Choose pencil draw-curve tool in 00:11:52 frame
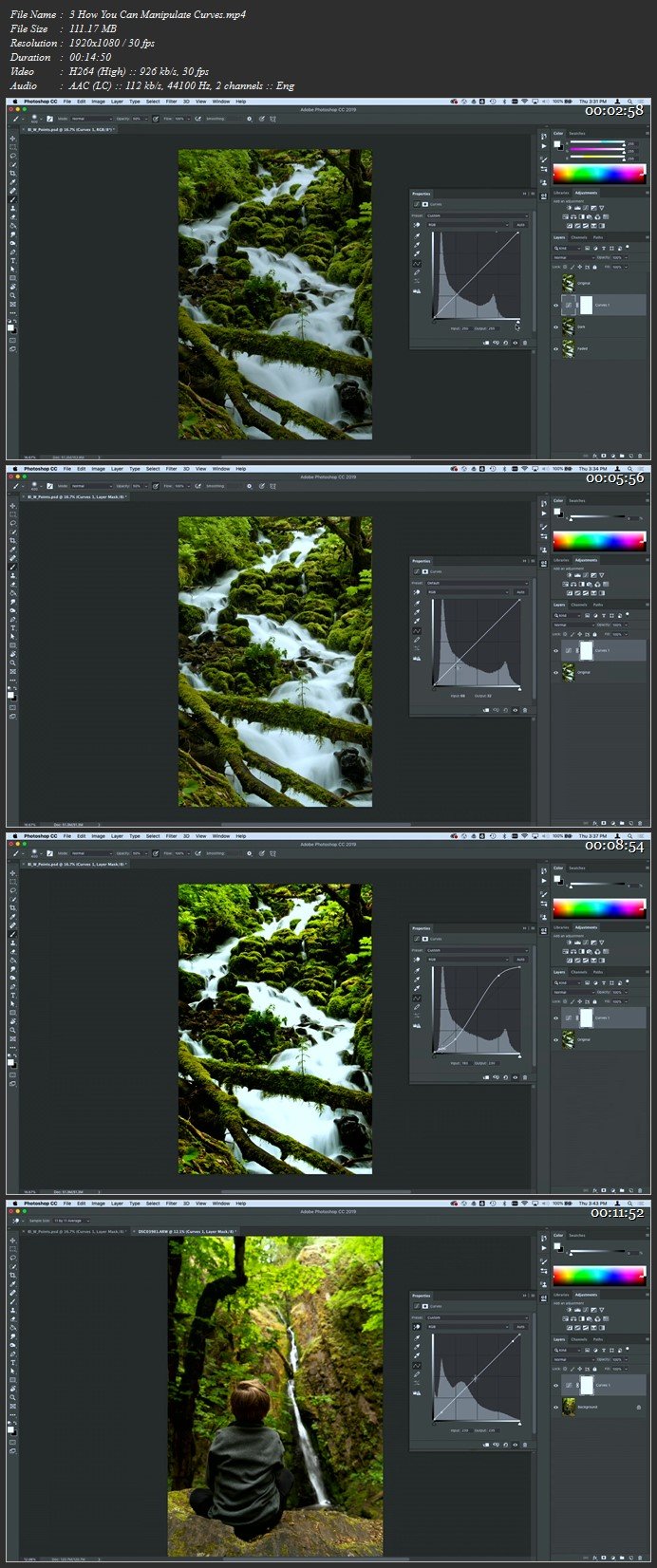657x1568 pixels. tap(417, 1374)
